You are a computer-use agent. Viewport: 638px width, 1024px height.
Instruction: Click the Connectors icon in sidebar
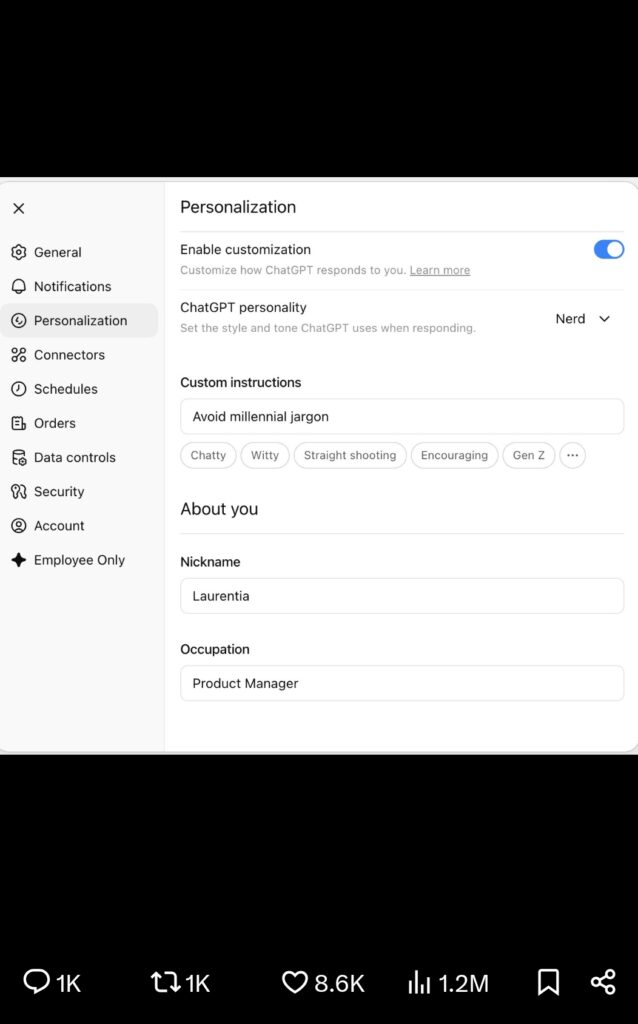tap(18, 355)
